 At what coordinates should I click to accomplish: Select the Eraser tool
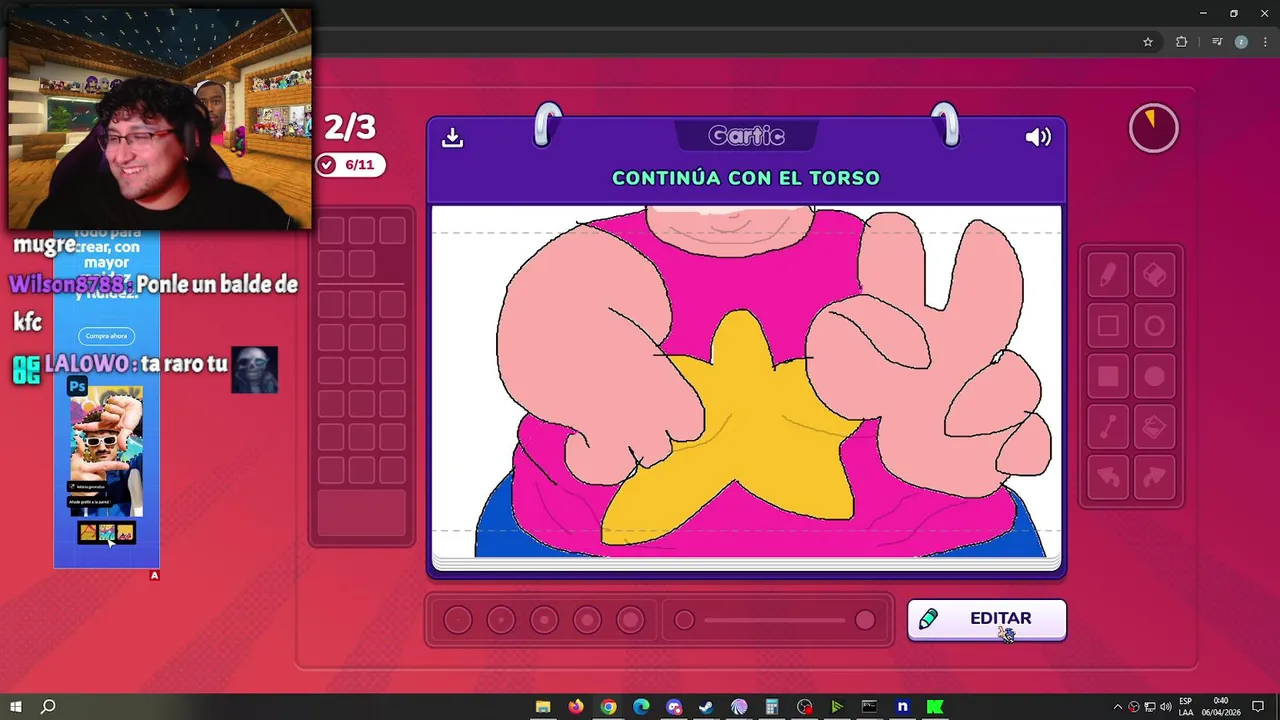[1155, 274]
